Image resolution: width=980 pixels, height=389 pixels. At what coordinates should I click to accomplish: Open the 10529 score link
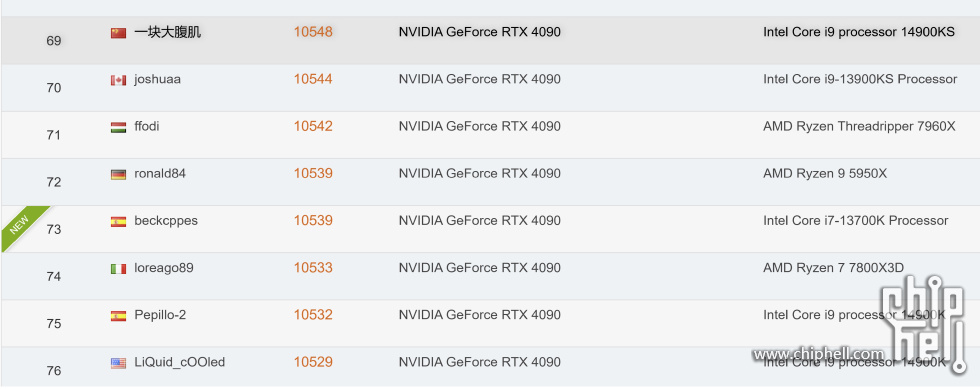[x=313, y=362]
